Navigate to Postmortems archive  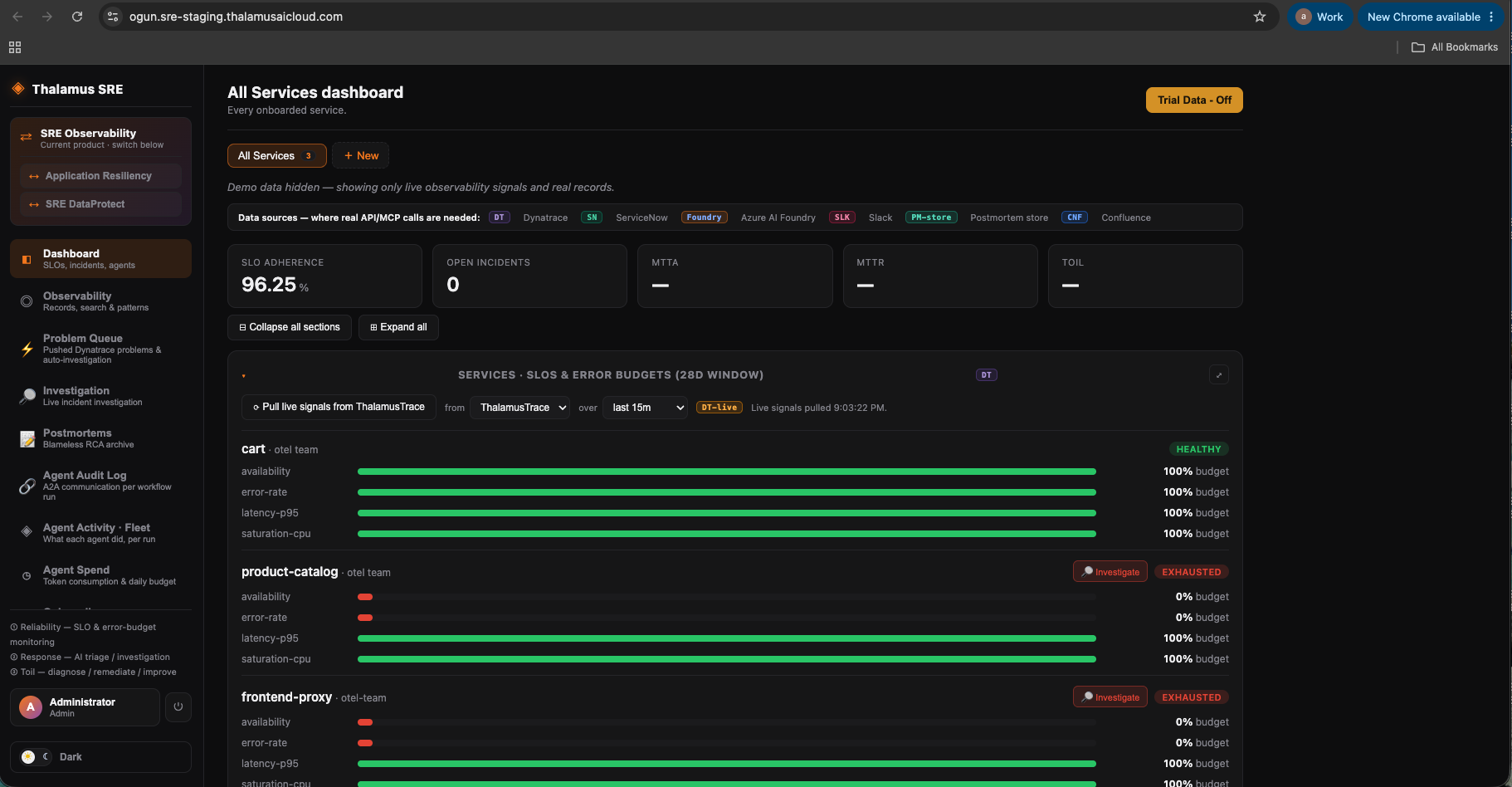[100, 438]
